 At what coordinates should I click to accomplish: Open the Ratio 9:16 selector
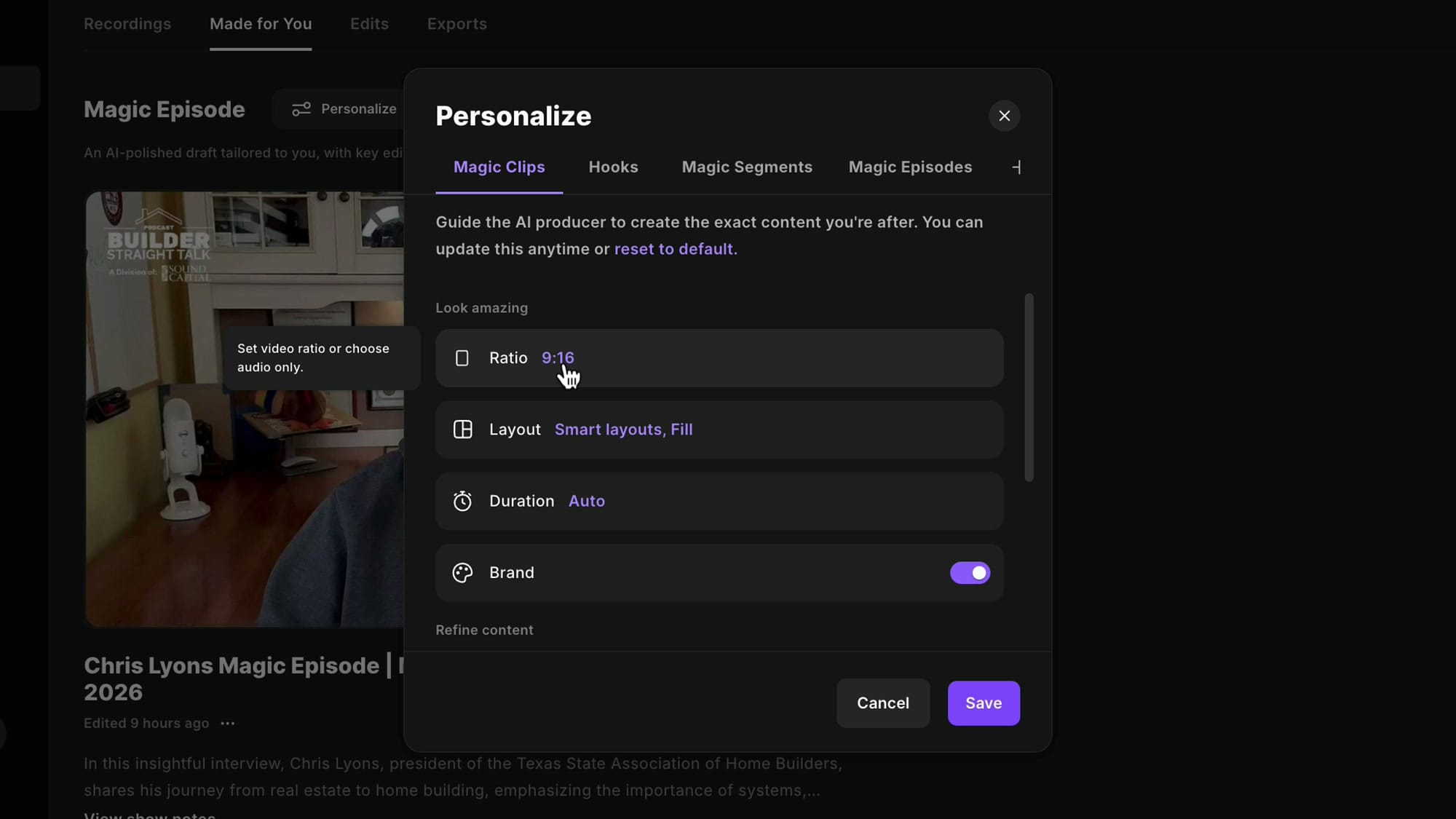[719, 358]
